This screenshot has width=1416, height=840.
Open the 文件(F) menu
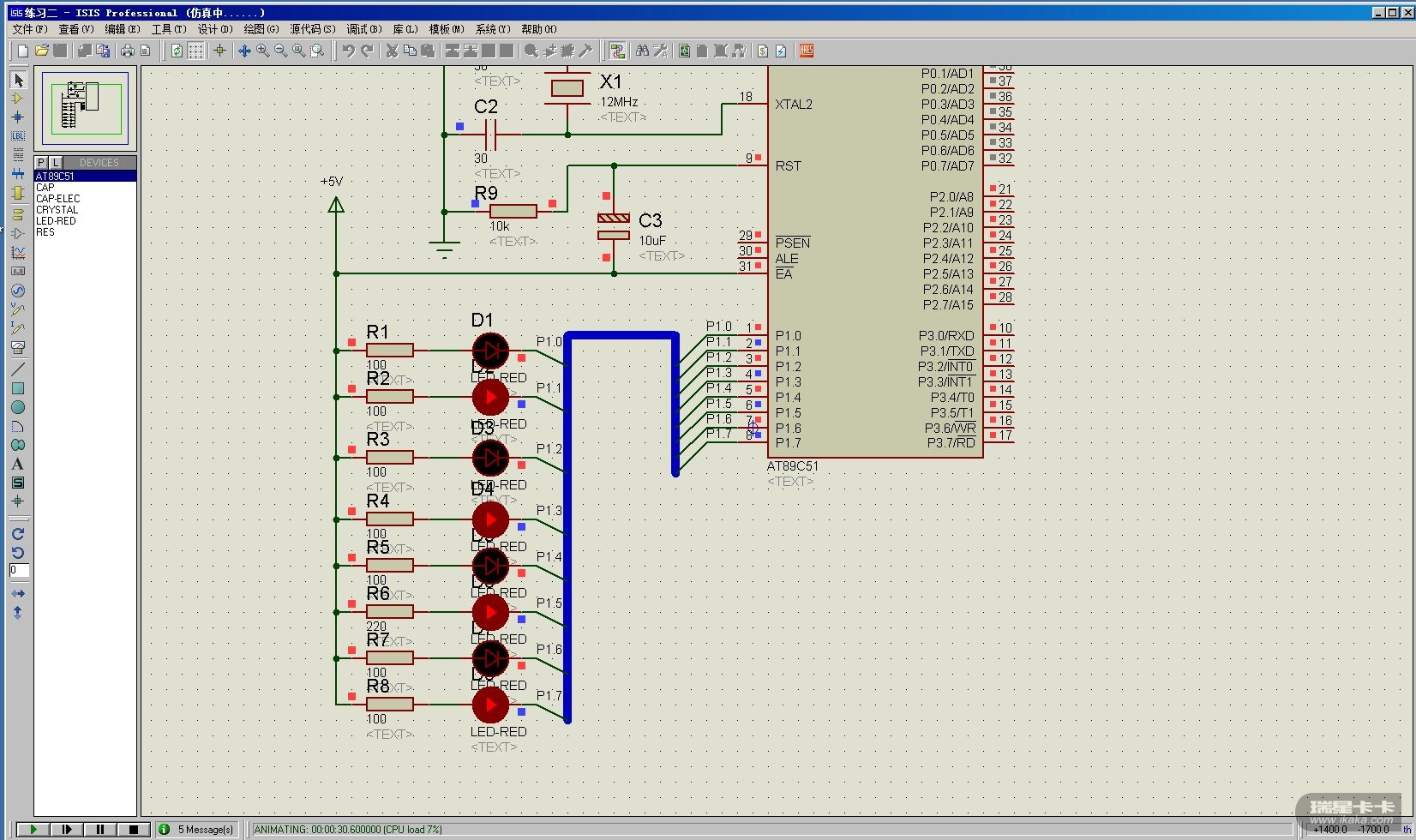click(x=29, y=29)
